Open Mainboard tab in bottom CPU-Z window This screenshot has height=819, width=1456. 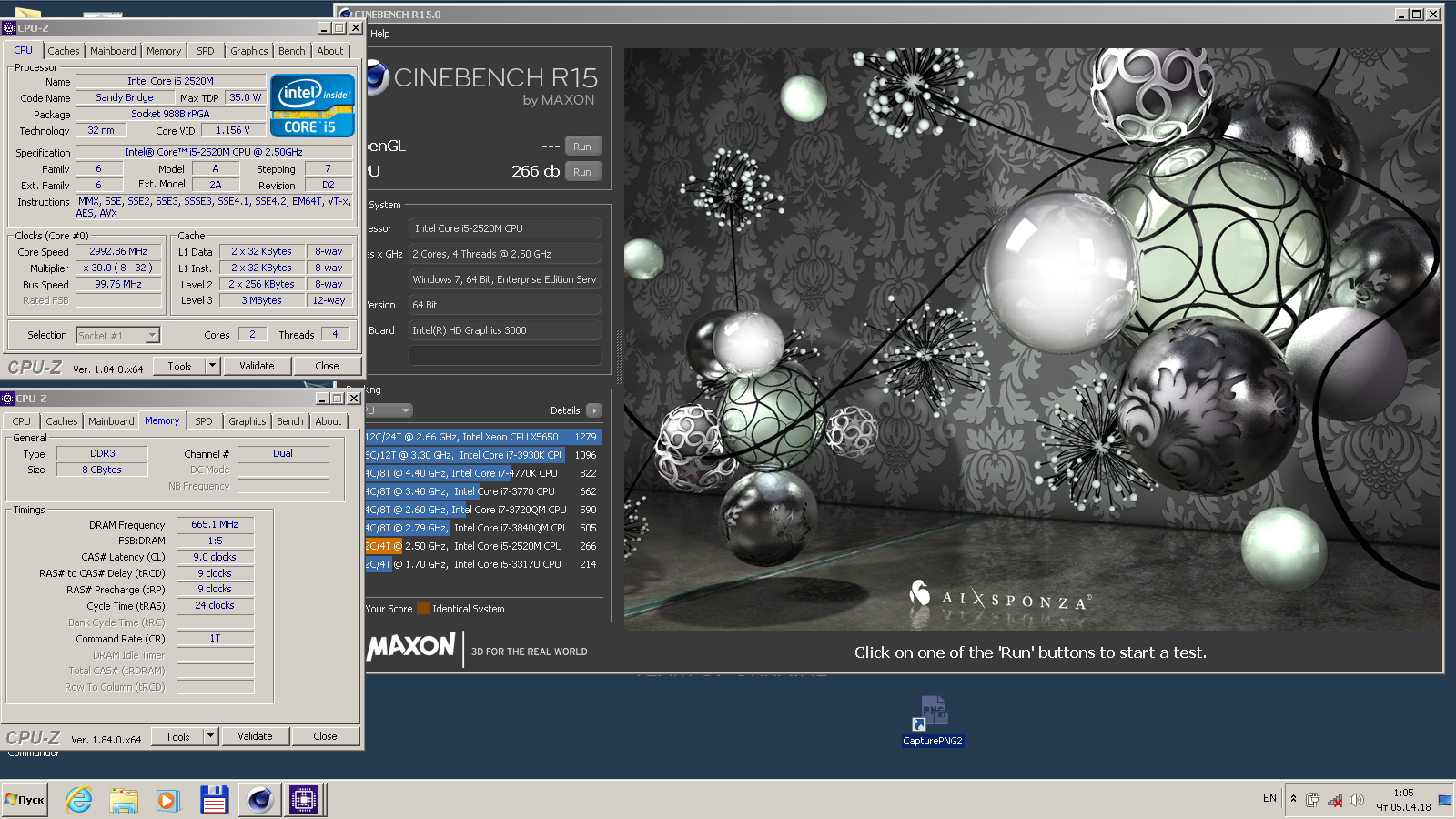(111, 421)
